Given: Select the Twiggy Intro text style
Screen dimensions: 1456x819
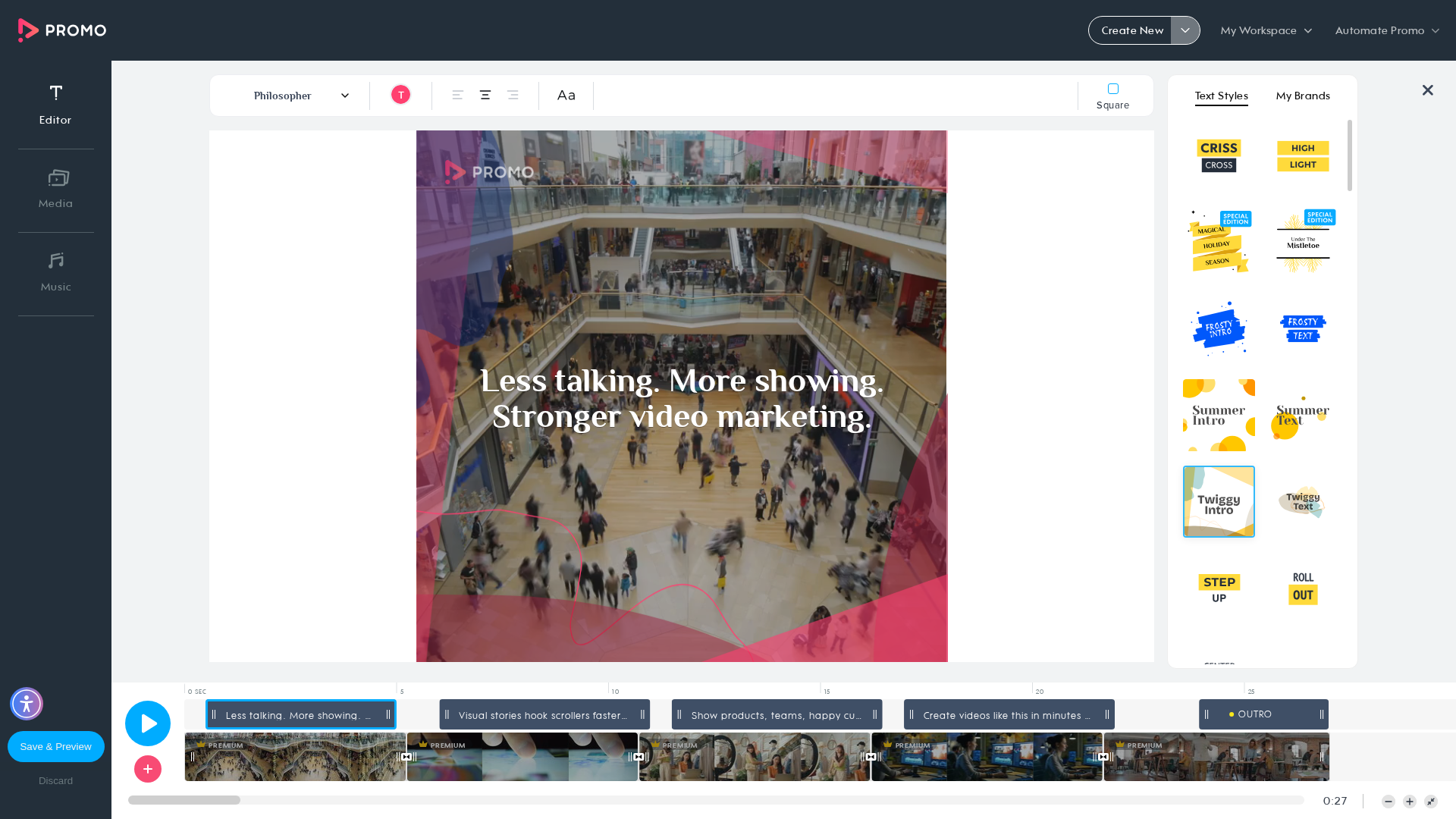Looking at the screenshot, I should point(1219,501).
